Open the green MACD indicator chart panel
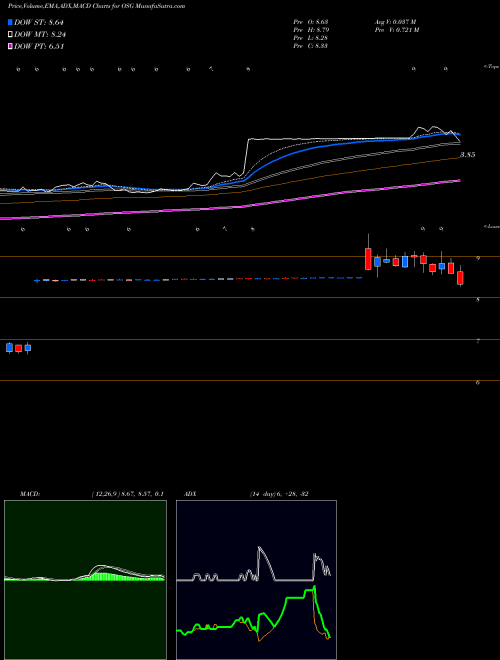This screenshot has width=500, height=660. [x=85, y=580]
